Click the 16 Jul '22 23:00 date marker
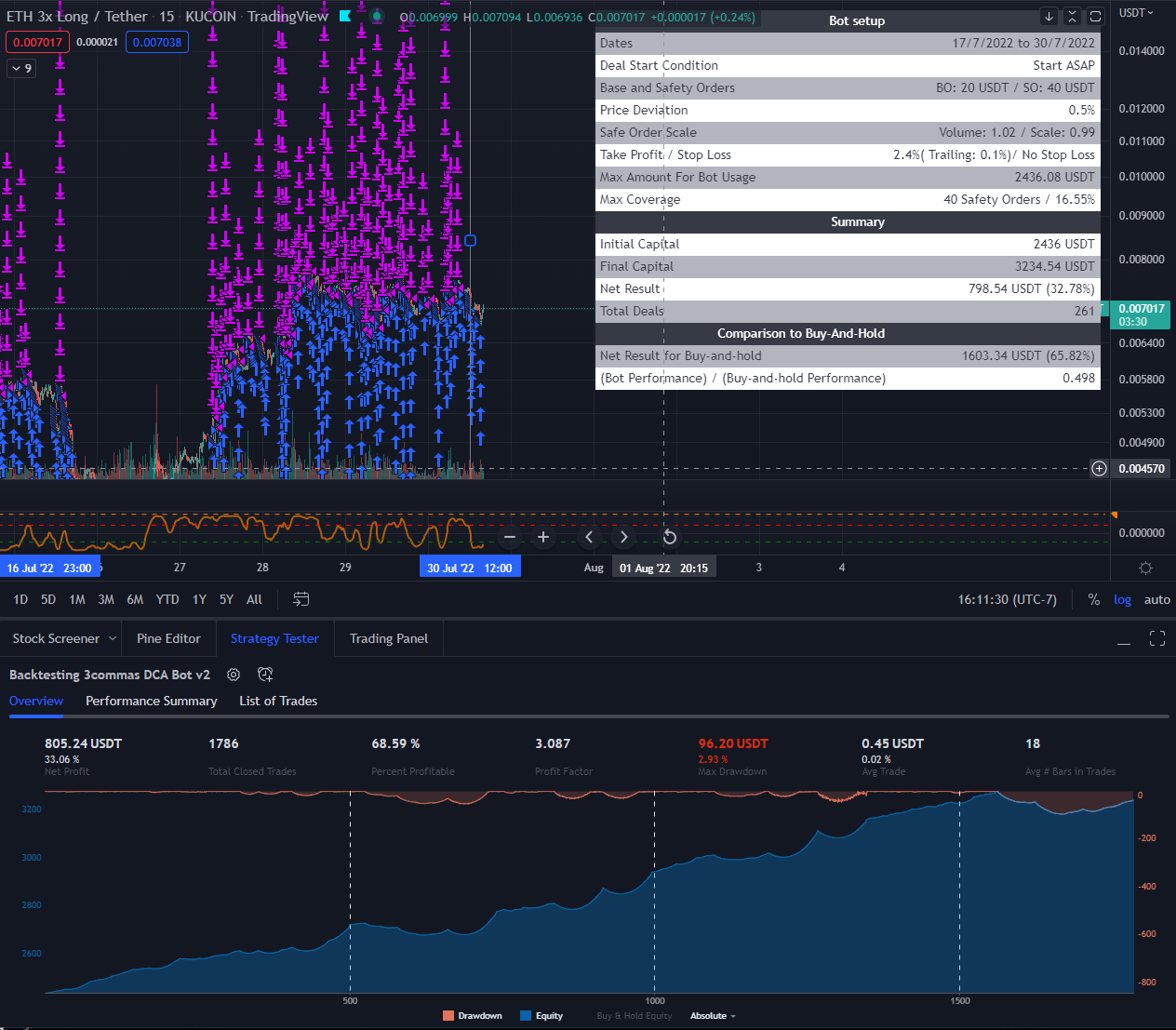Screen dimensions: 1176x1030 [x=49, y=568]
